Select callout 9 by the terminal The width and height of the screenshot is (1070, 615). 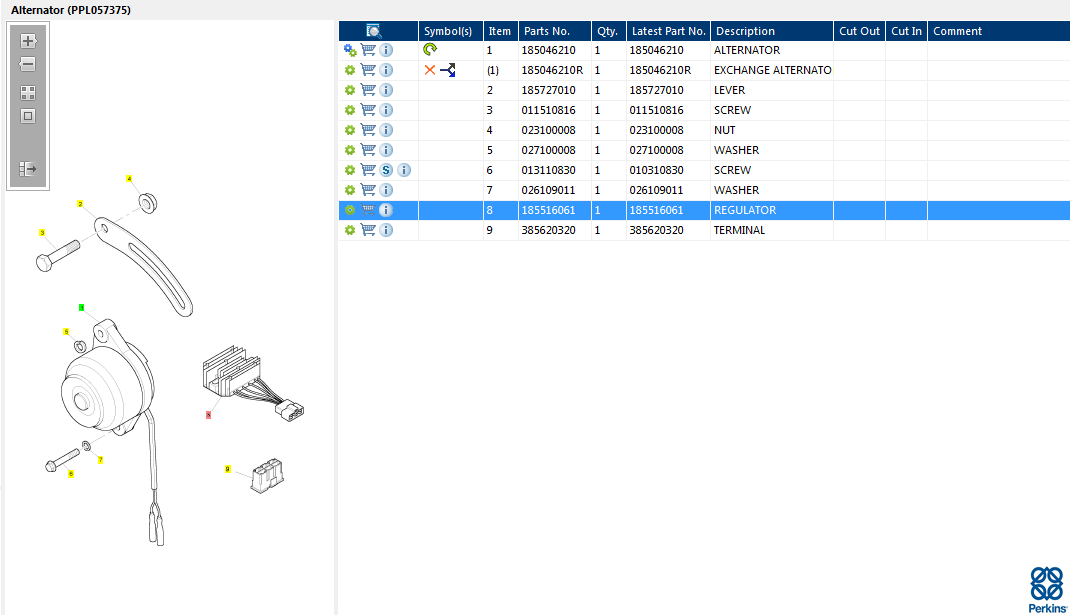pyautogui.click(x=227, y=469)
